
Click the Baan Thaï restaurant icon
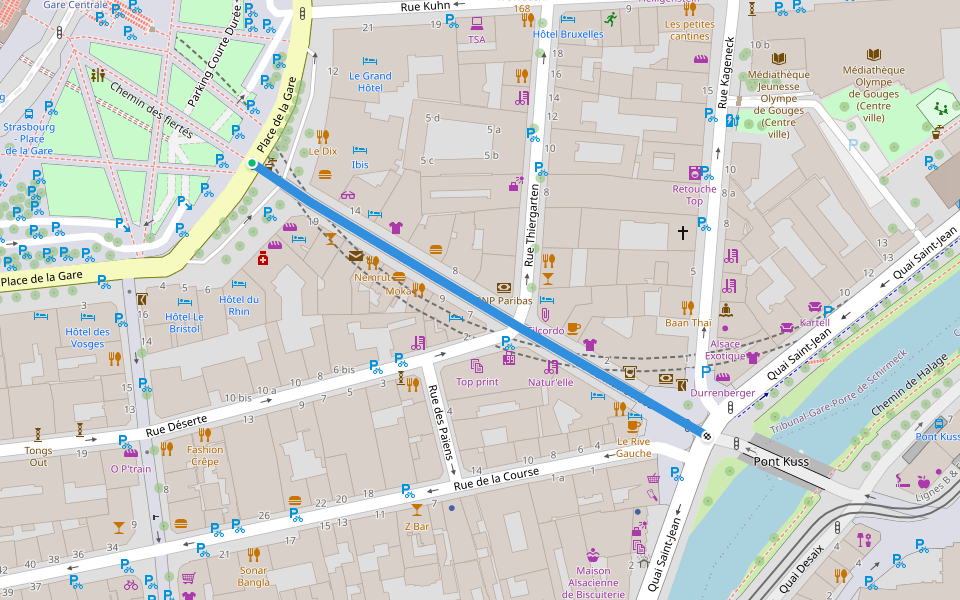click(687, 307)
